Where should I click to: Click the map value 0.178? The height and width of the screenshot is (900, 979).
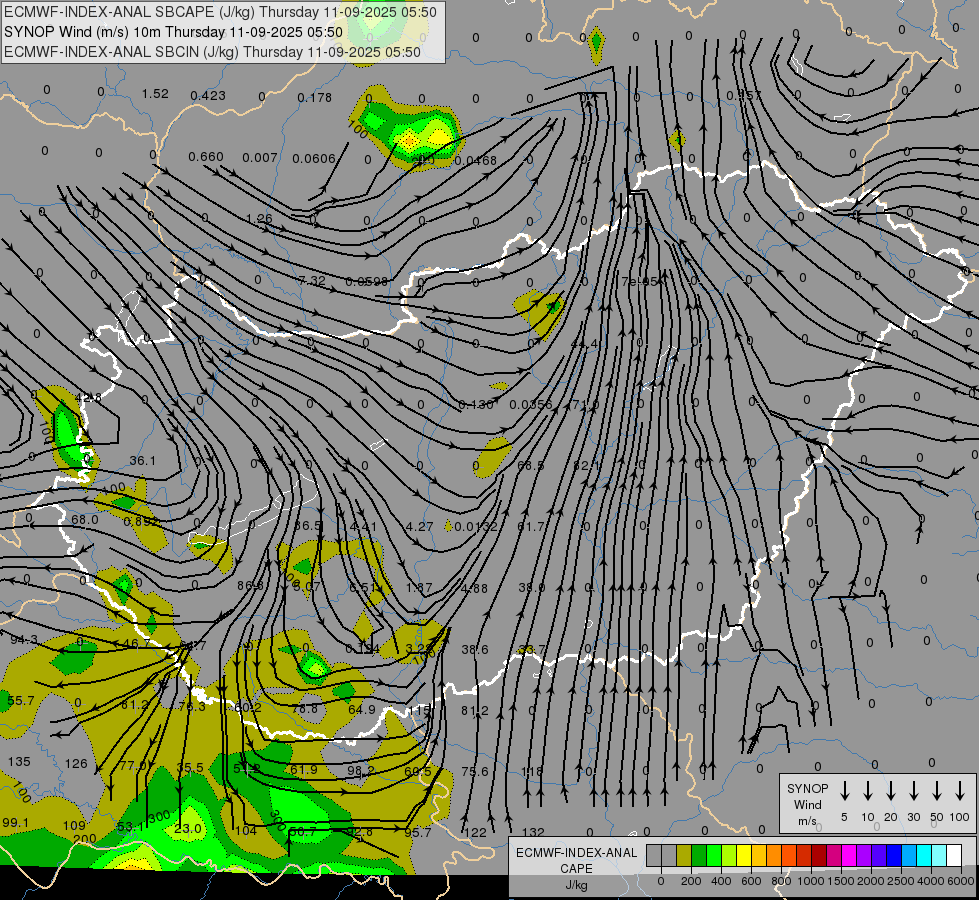click(315, 97)
